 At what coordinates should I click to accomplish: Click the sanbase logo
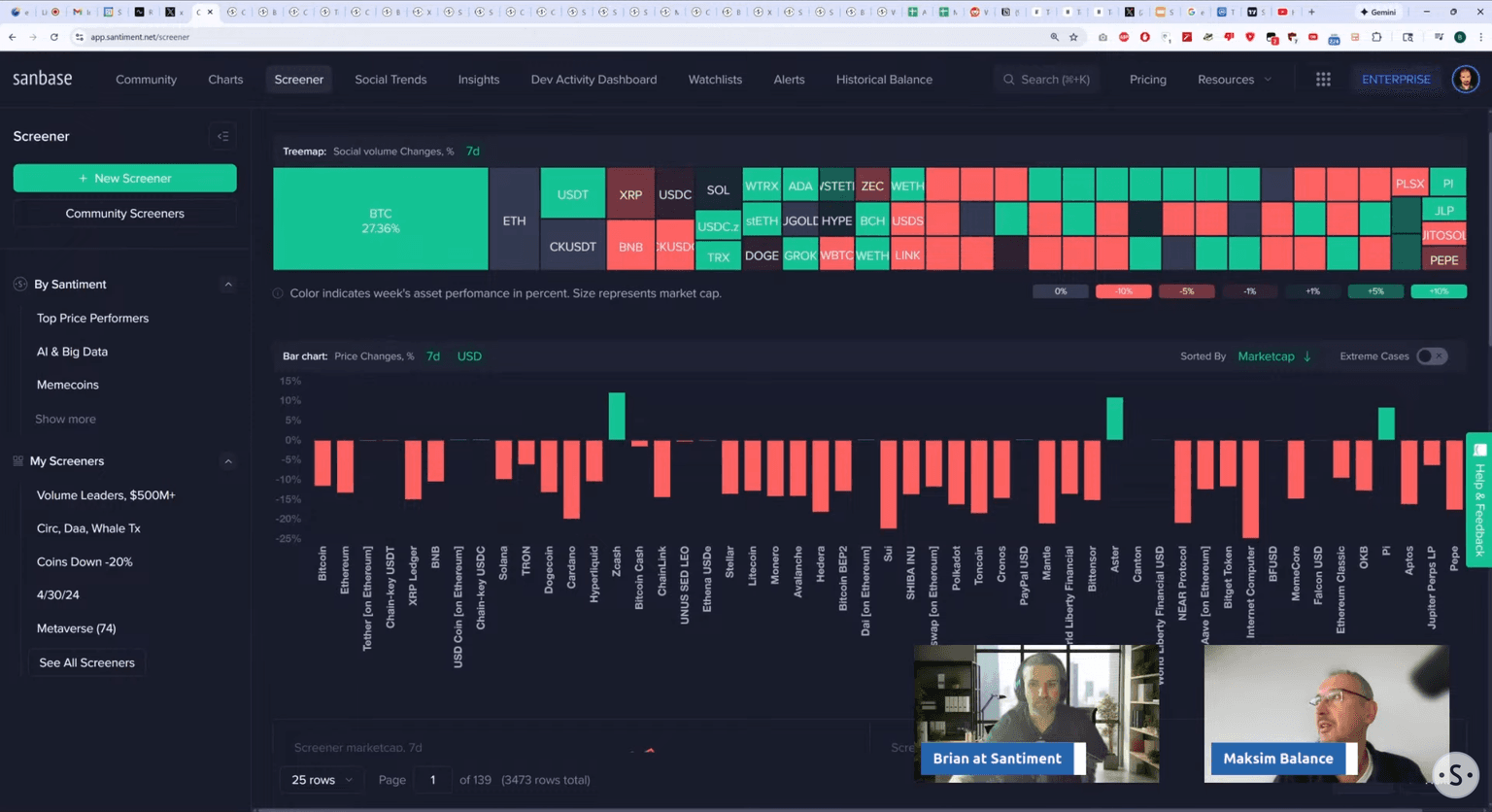pyautogui.click(x=43, y=80)
